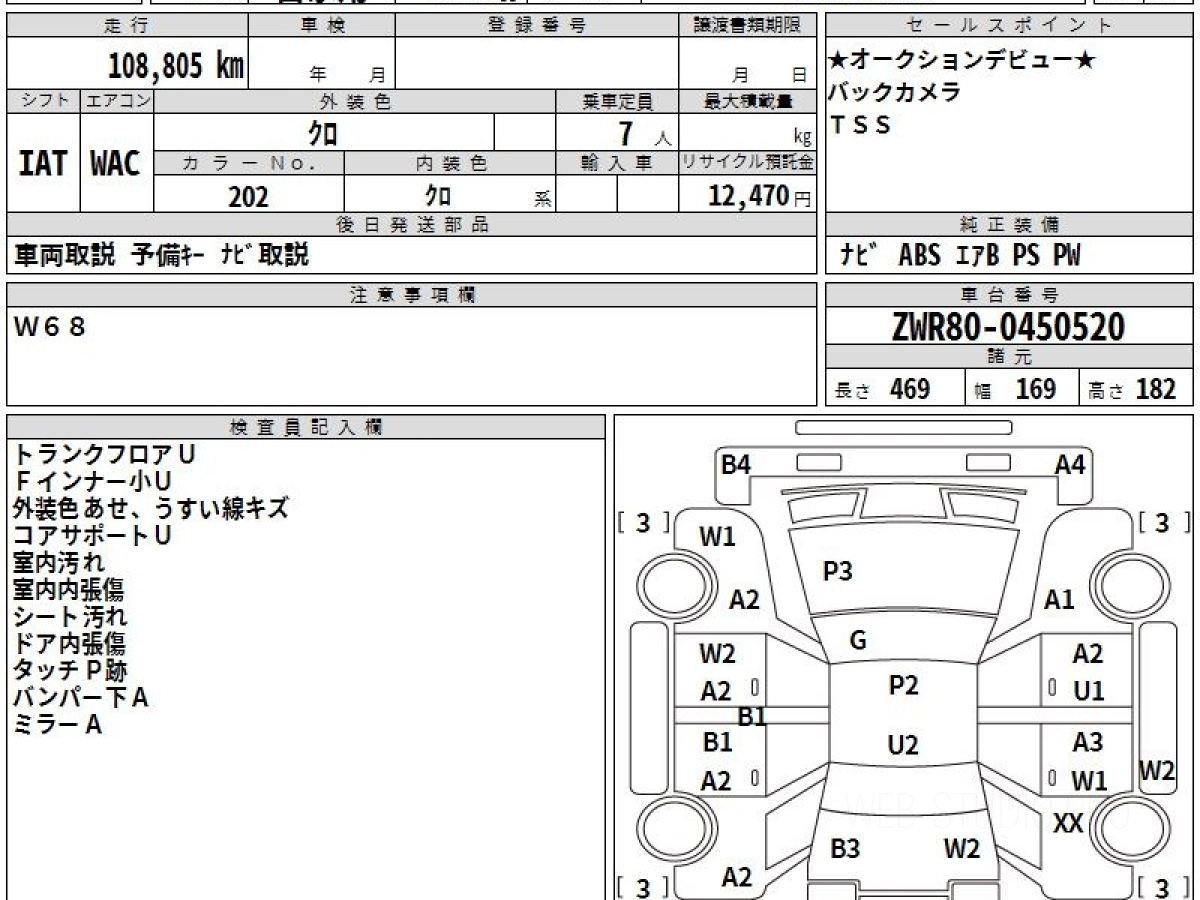Click the W68 note

(x=49, y=326)
